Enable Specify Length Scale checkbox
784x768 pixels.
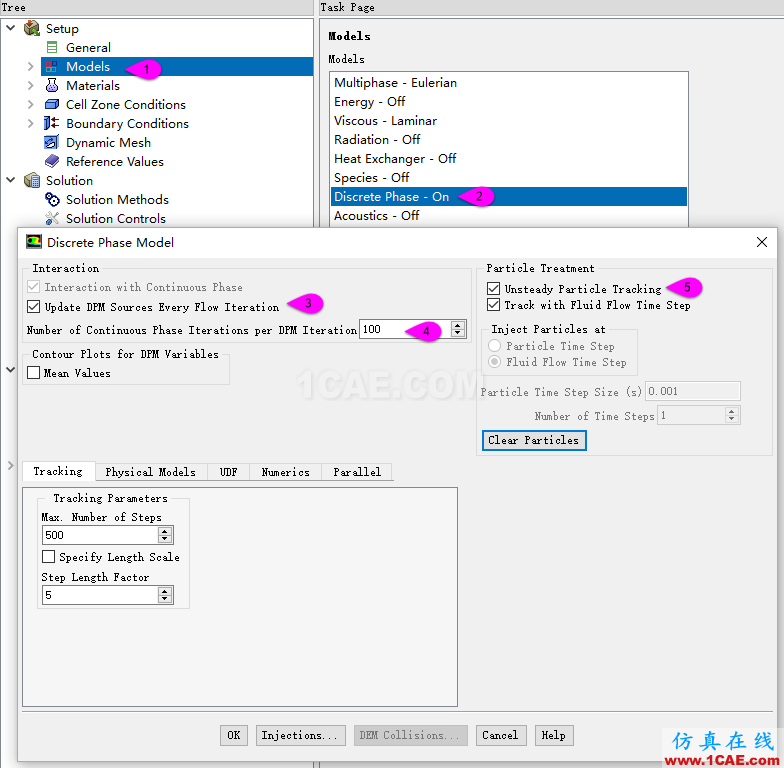48,556
